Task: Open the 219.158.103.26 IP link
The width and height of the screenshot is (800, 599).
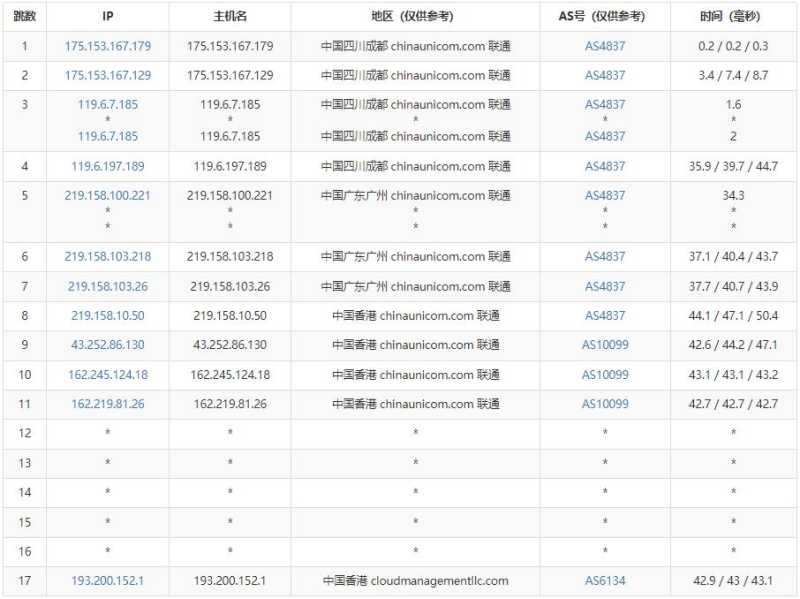Action: (x=108, y=286)
